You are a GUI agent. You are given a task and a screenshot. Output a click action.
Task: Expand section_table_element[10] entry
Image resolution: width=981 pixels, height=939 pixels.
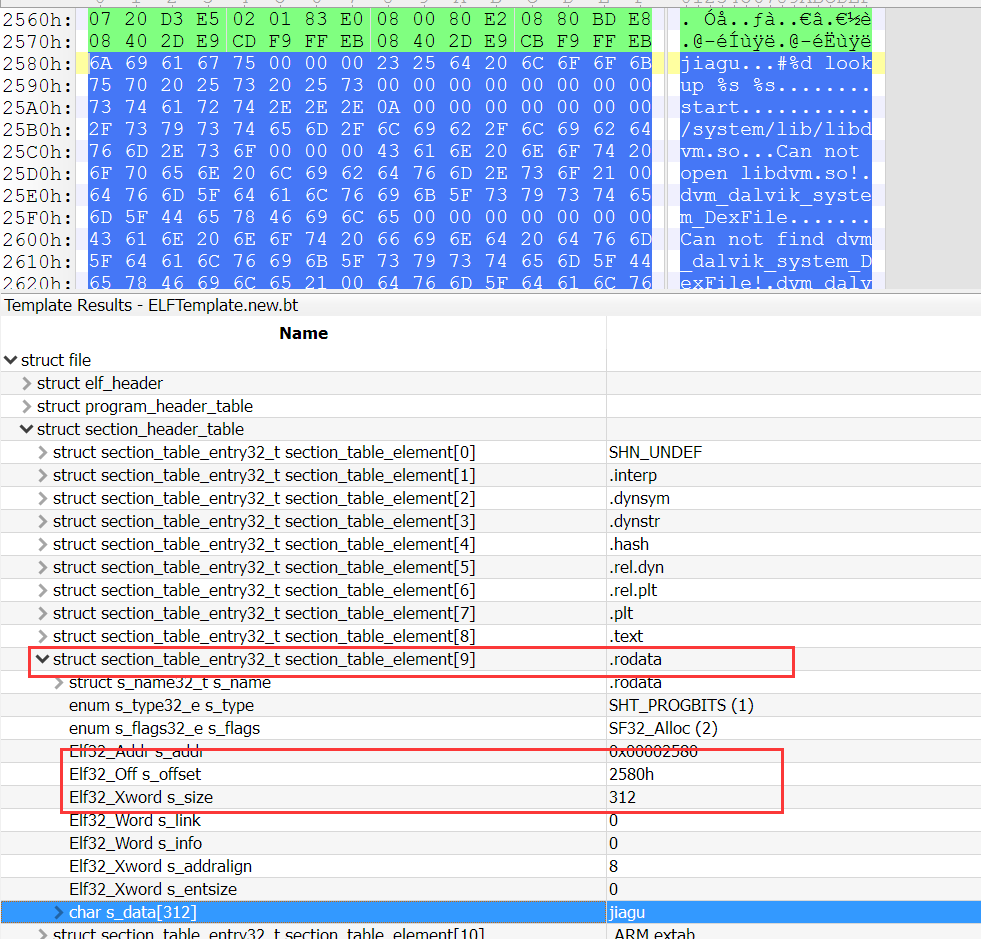(x=42, y=934)
